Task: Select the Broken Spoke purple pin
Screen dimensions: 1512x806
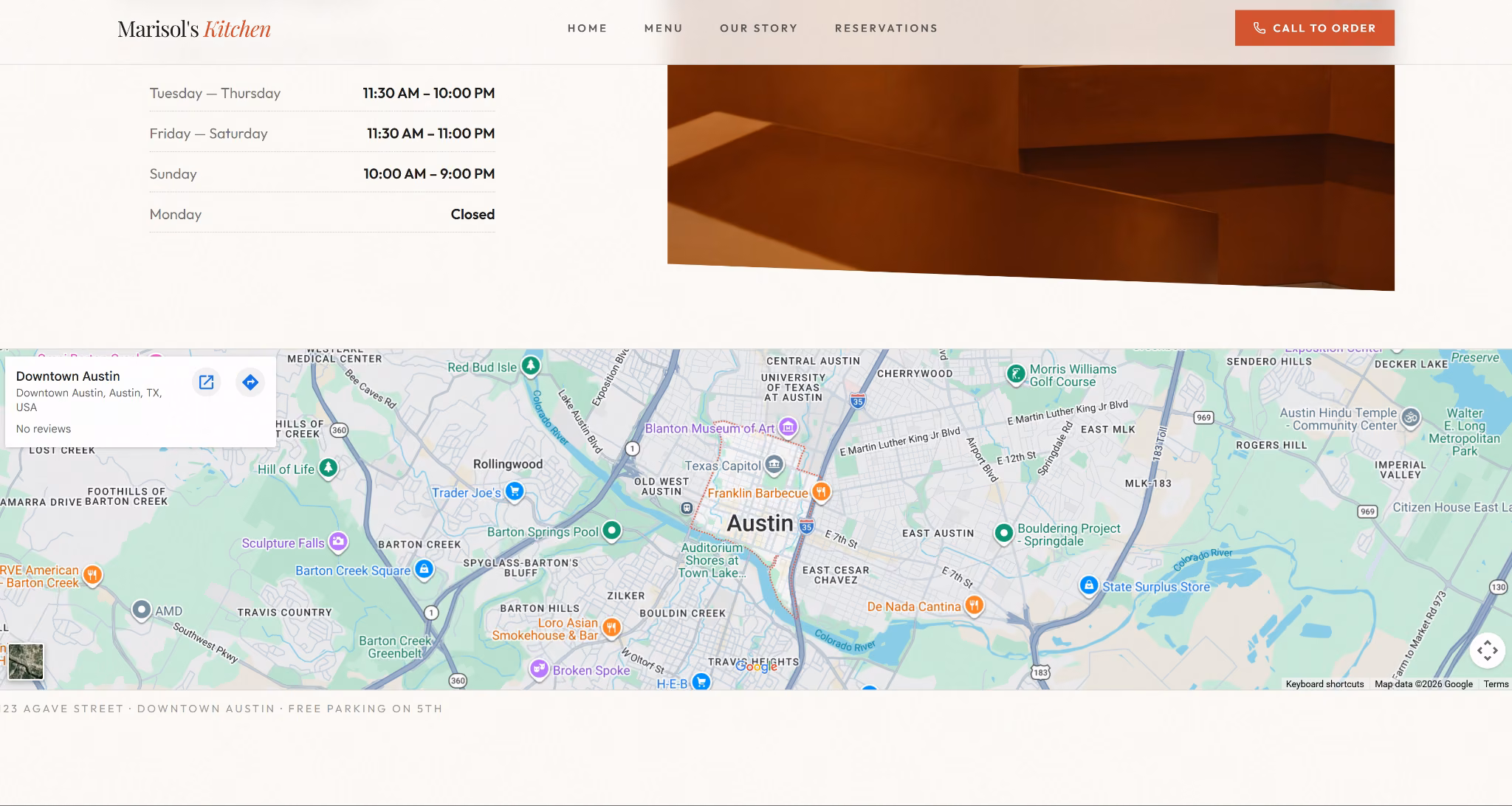Action: click(539, 669)
